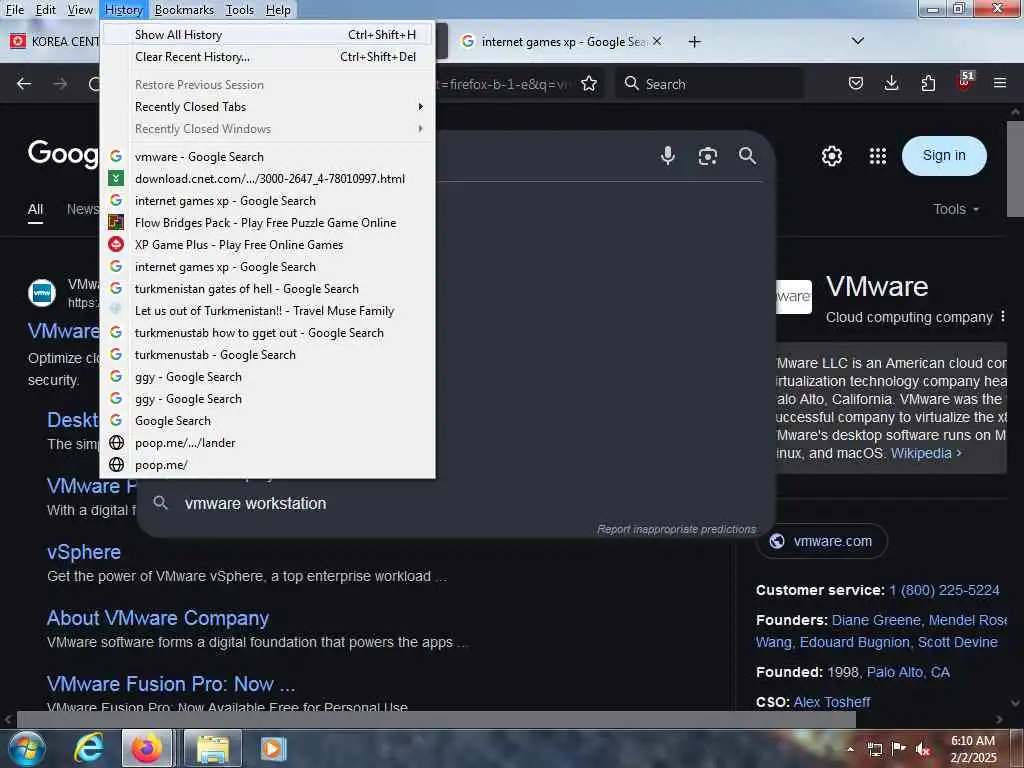Viewport: 1024px width, 768px height.
Task: Open Windows Explorer folder in taskbar
Action: pos(213,748)
